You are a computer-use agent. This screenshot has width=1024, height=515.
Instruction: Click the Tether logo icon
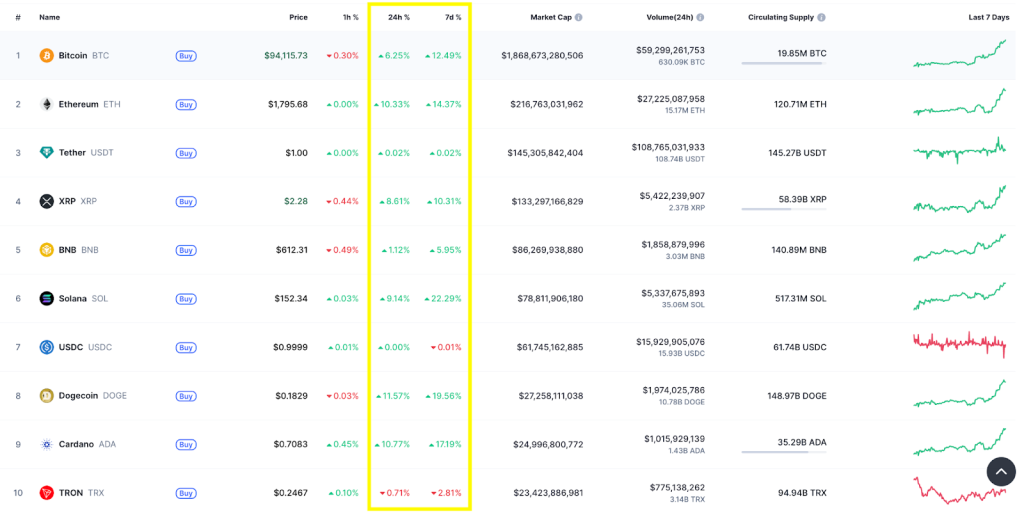46,153
